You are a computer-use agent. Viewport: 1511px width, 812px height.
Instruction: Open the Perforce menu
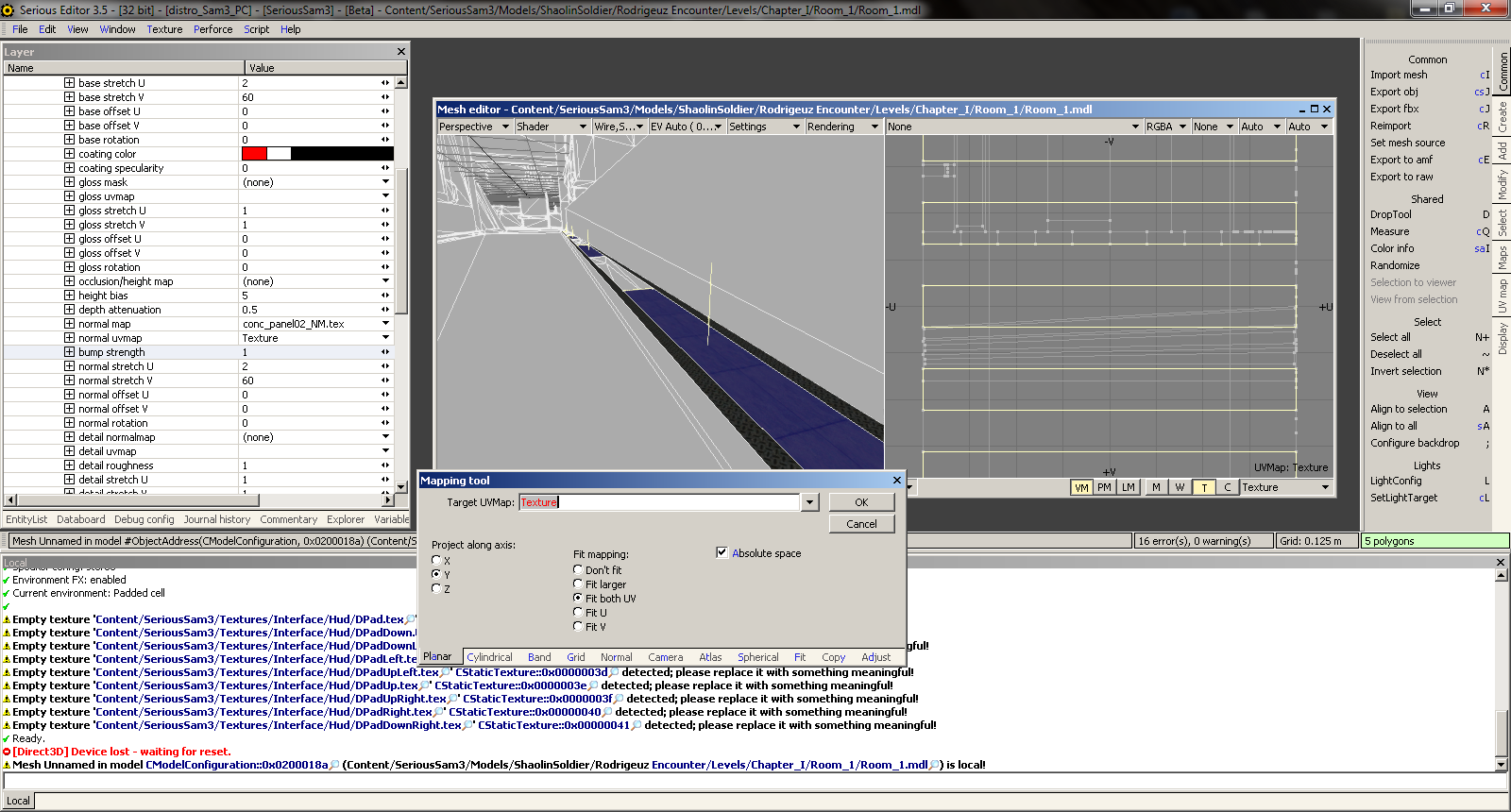point(212,29)
